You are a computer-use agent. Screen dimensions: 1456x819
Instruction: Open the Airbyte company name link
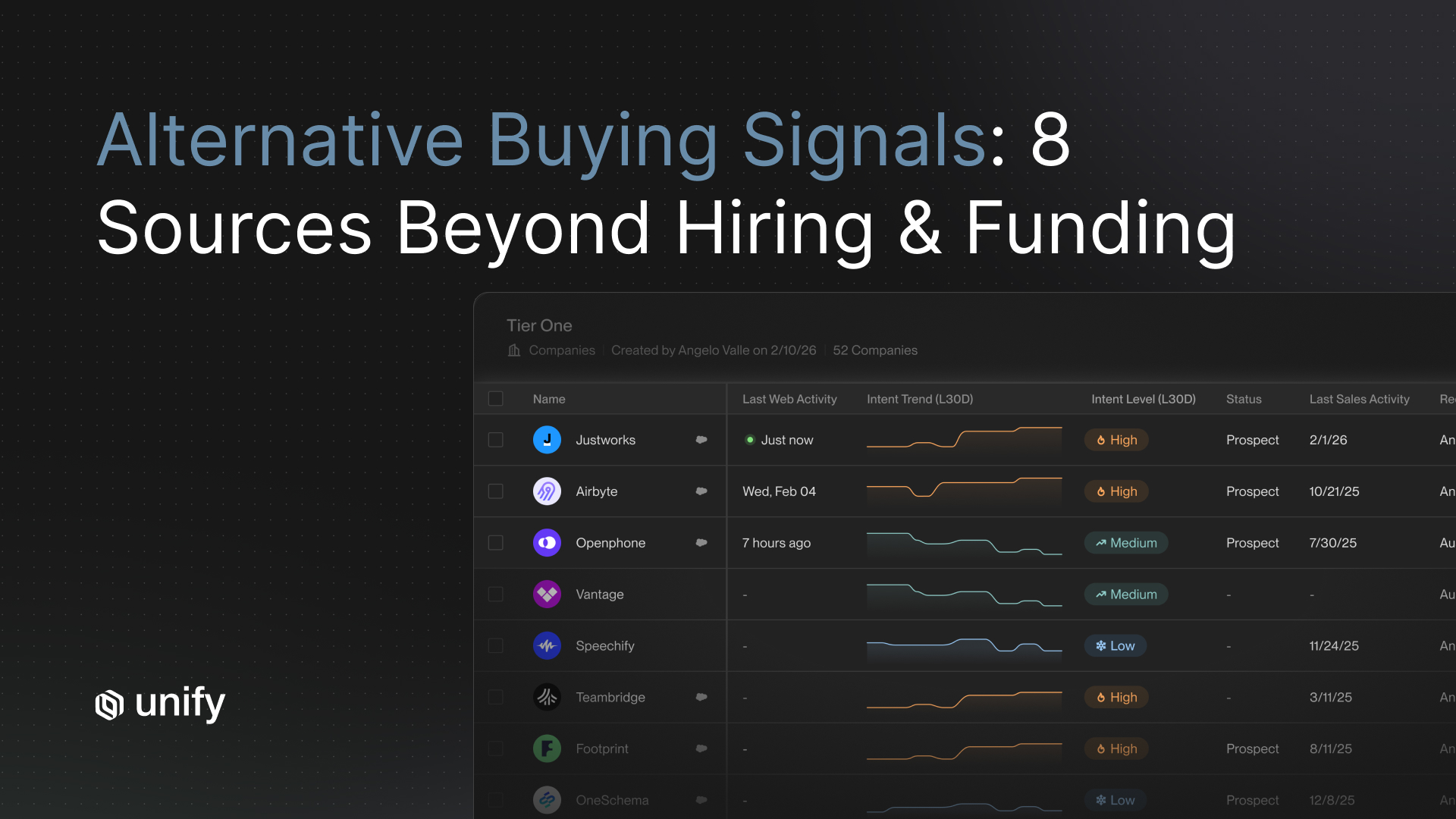click(596, 491)
